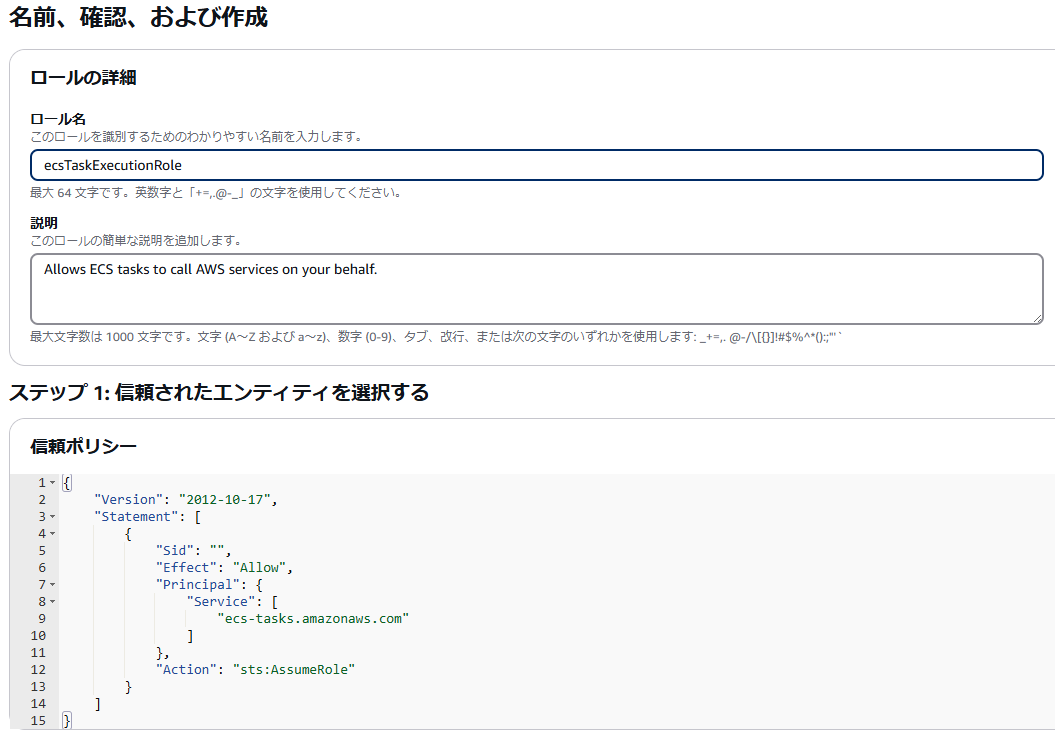Click the "Action" key on line 12
1055x735 pixels.
click(x=186, y=670)
